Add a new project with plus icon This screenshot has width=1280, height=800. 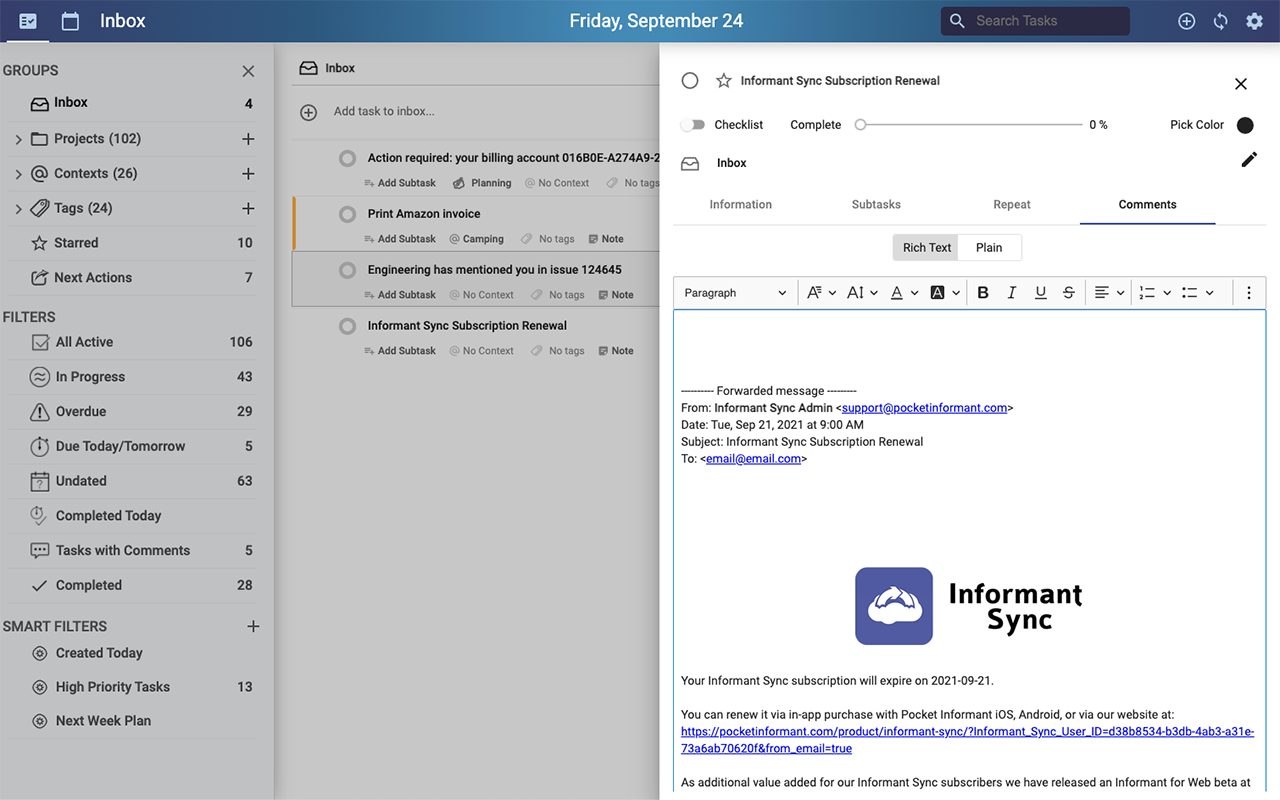point(248,139)
